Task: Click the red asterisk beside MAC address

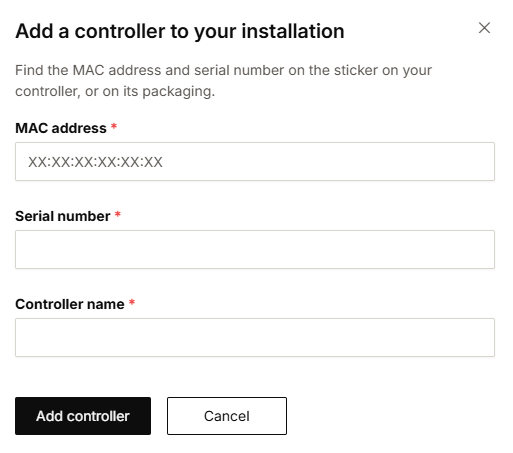Action: [114, 126]
